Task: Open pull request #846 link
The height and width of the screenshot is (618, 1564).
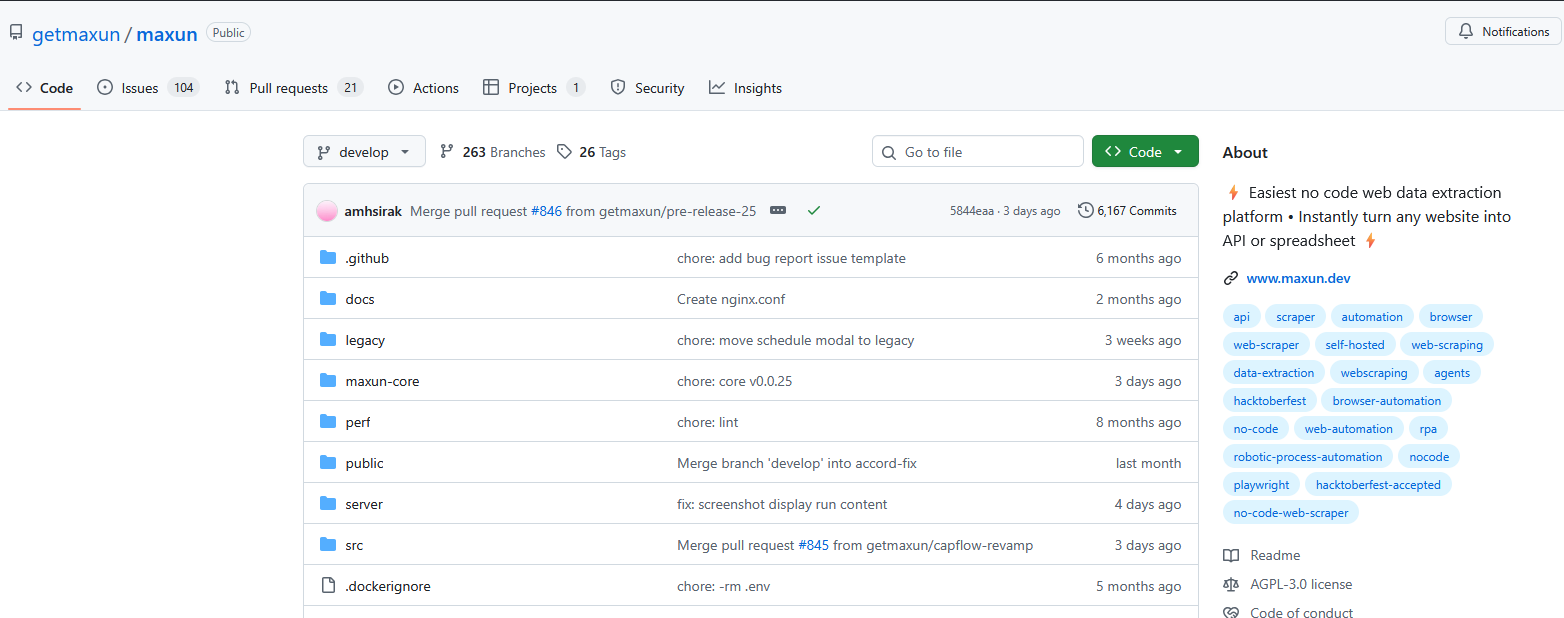Action: pyautogui.click(x=546, y=211)
